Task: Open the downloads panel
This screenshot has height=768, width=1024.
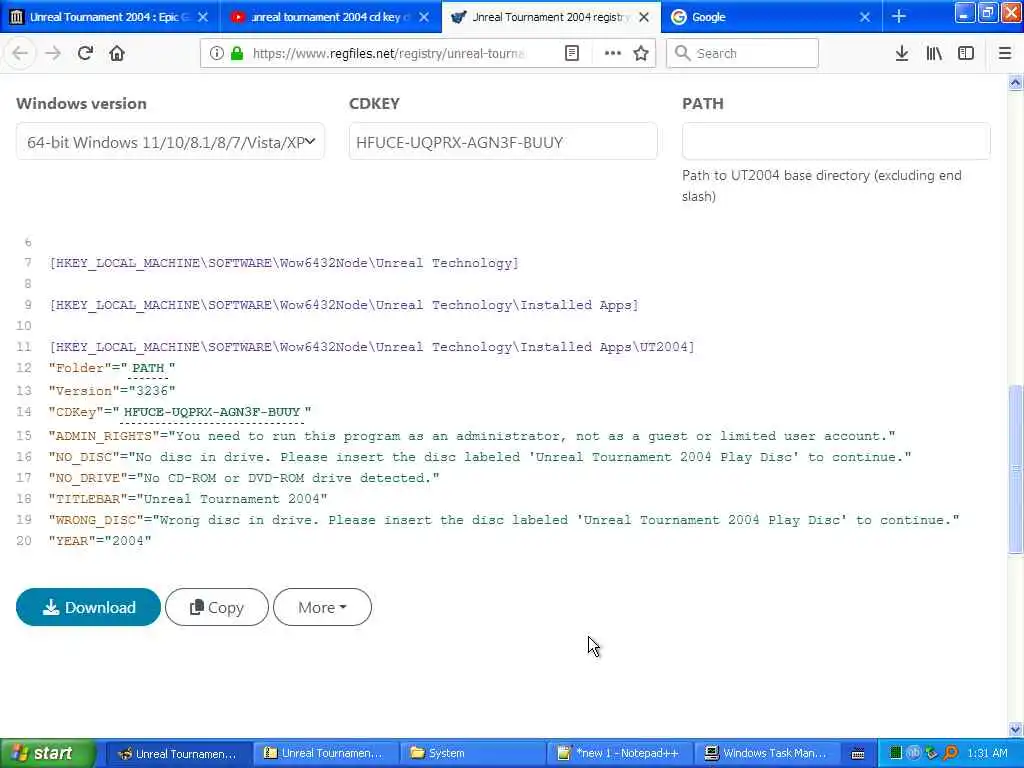Action: click(901, 54)
